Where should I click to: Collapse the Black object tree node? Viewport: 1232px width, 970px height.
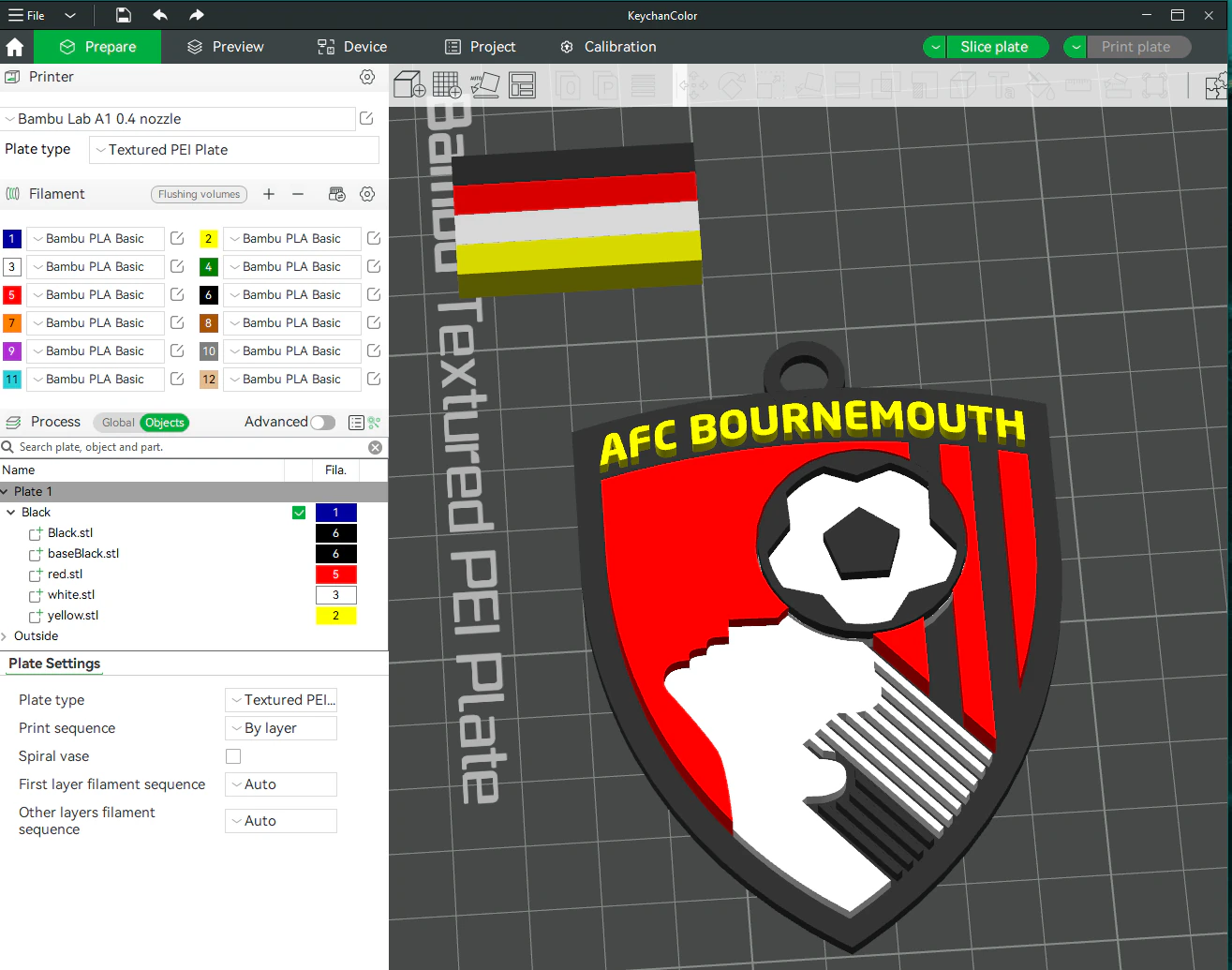[x=11, y=513]
